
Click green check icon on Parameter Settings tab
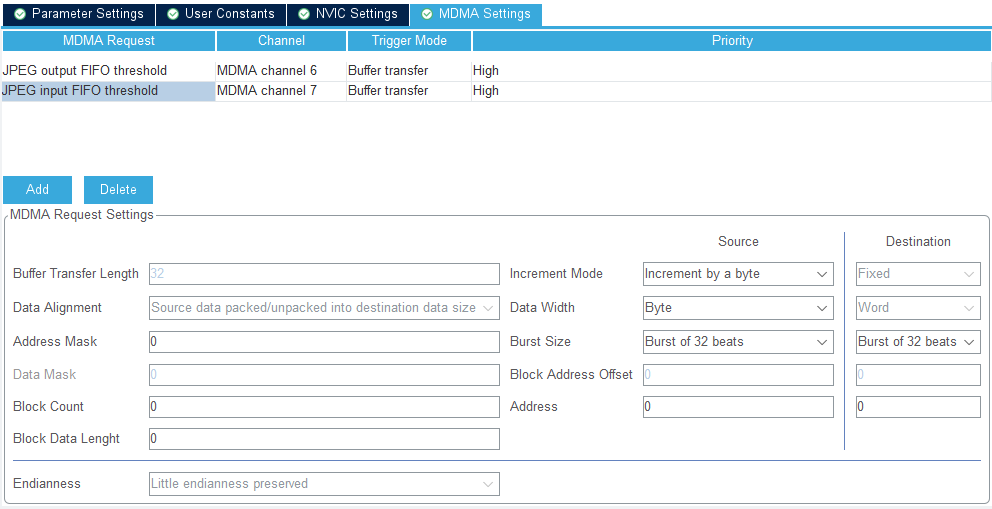pyautogui.click(x=20, y=14)
